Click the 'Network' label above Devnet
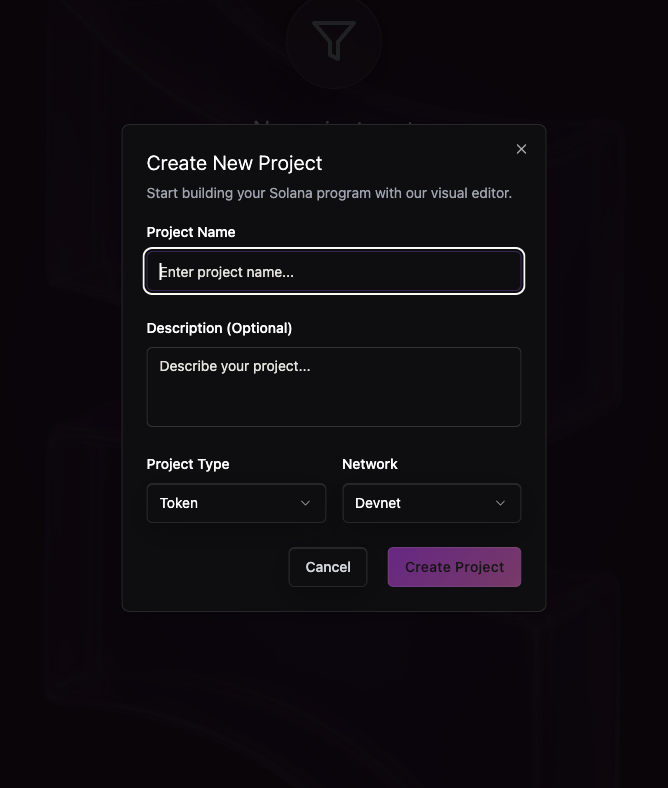668x788 pixels. (370, 464)
